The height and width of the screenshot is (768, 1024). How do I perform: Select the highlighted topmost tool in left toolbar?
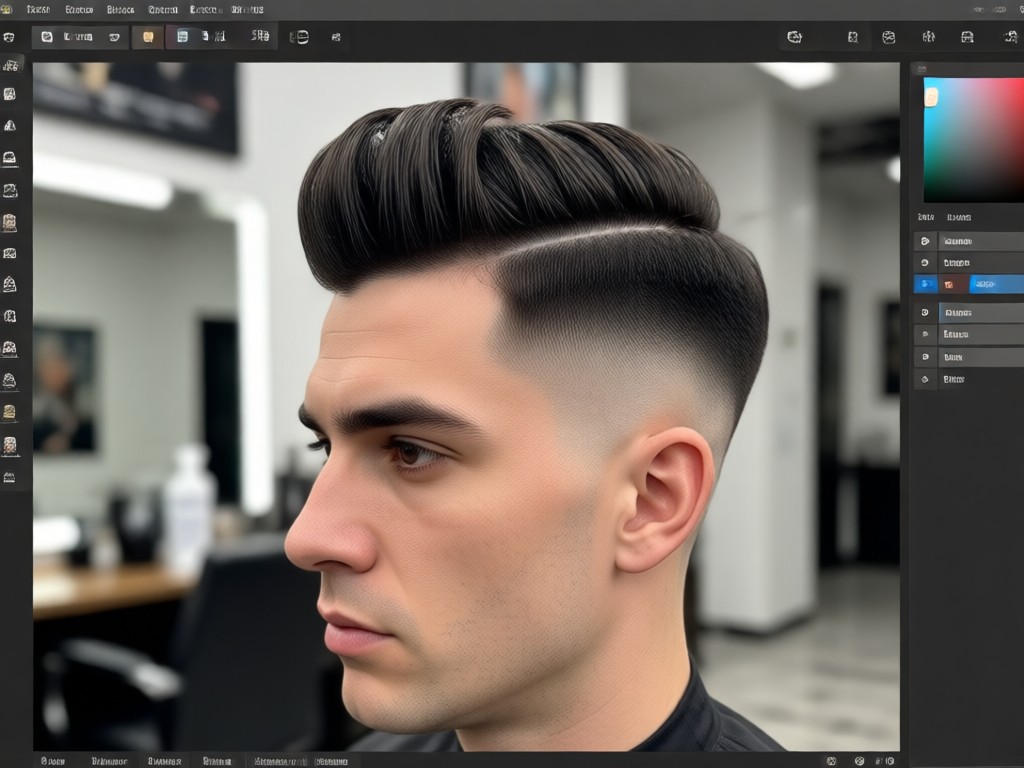[11, 65]
